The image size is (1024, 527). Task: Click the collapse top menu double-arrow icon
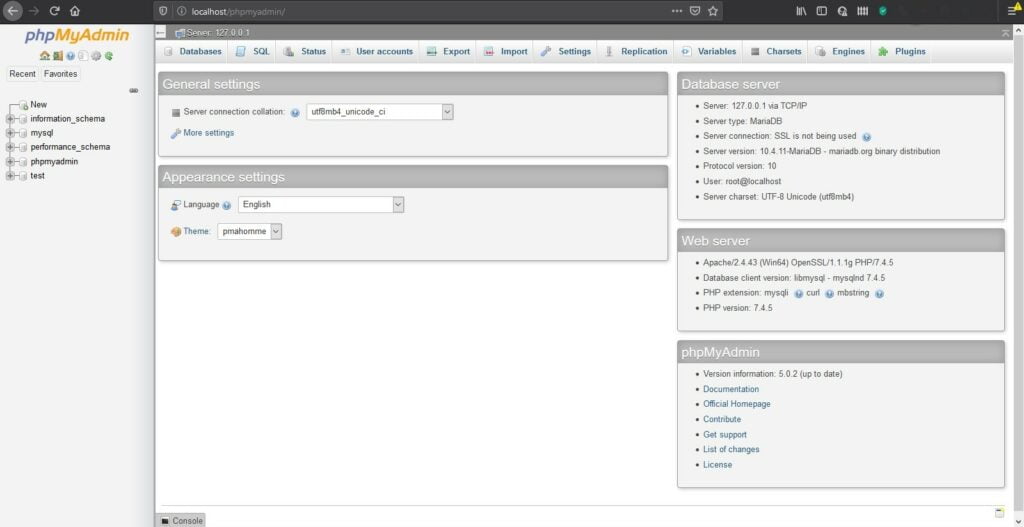click(1005, 33)
